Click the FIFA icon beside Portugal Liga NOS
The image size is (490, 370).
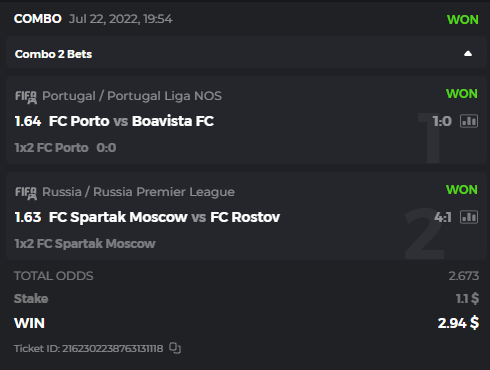(26, 97)
